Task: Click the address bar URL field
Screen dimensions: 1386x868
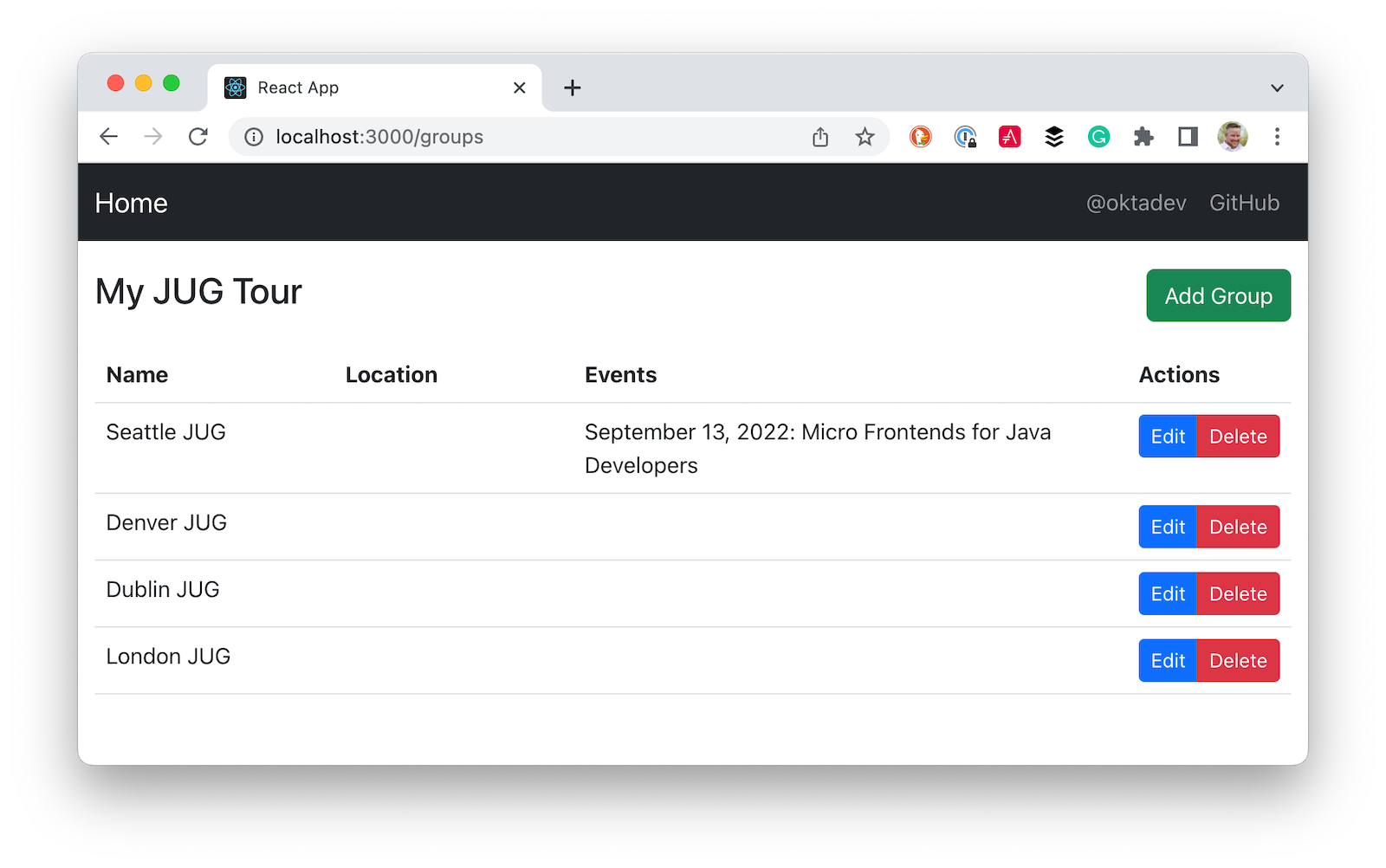Action: [x=520, y=137]
